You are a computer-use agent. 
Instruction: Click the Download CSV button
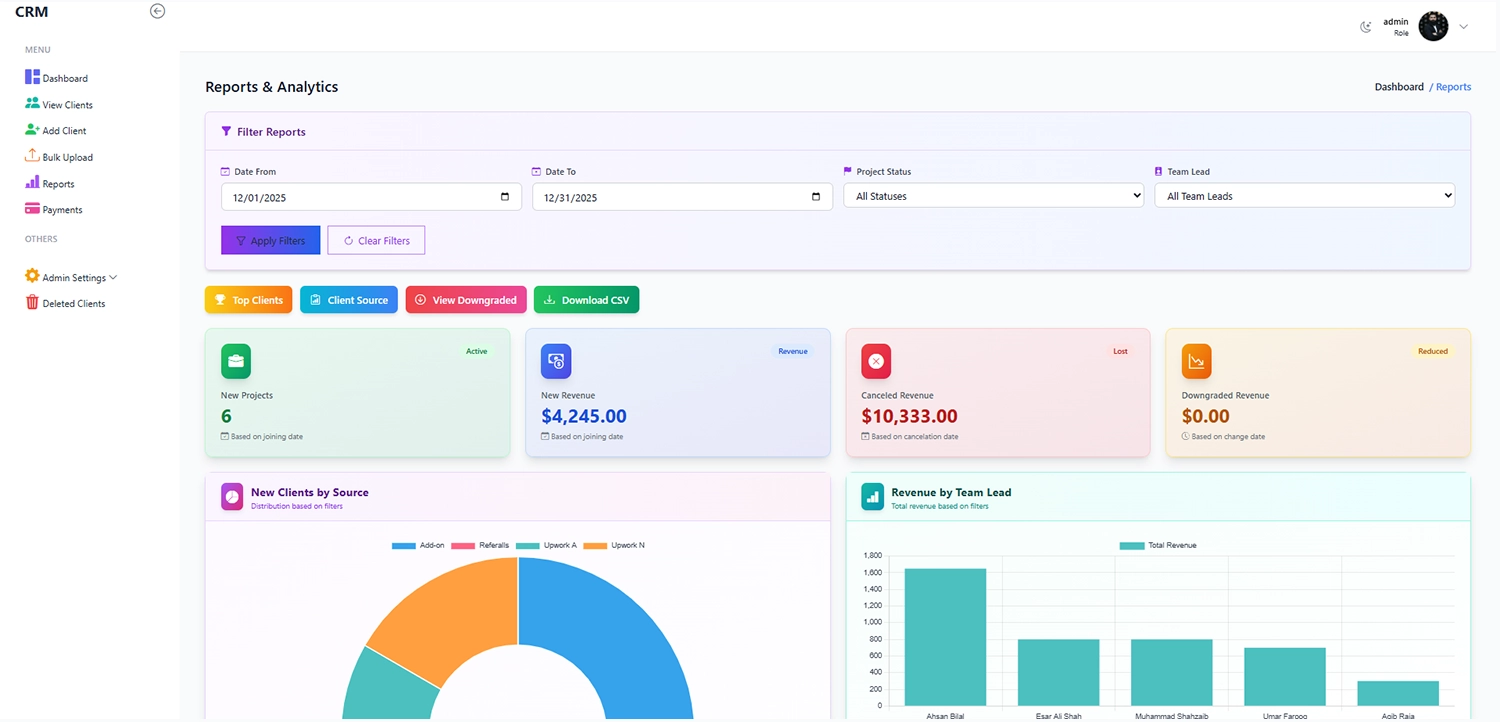click(x=587, y=300)
